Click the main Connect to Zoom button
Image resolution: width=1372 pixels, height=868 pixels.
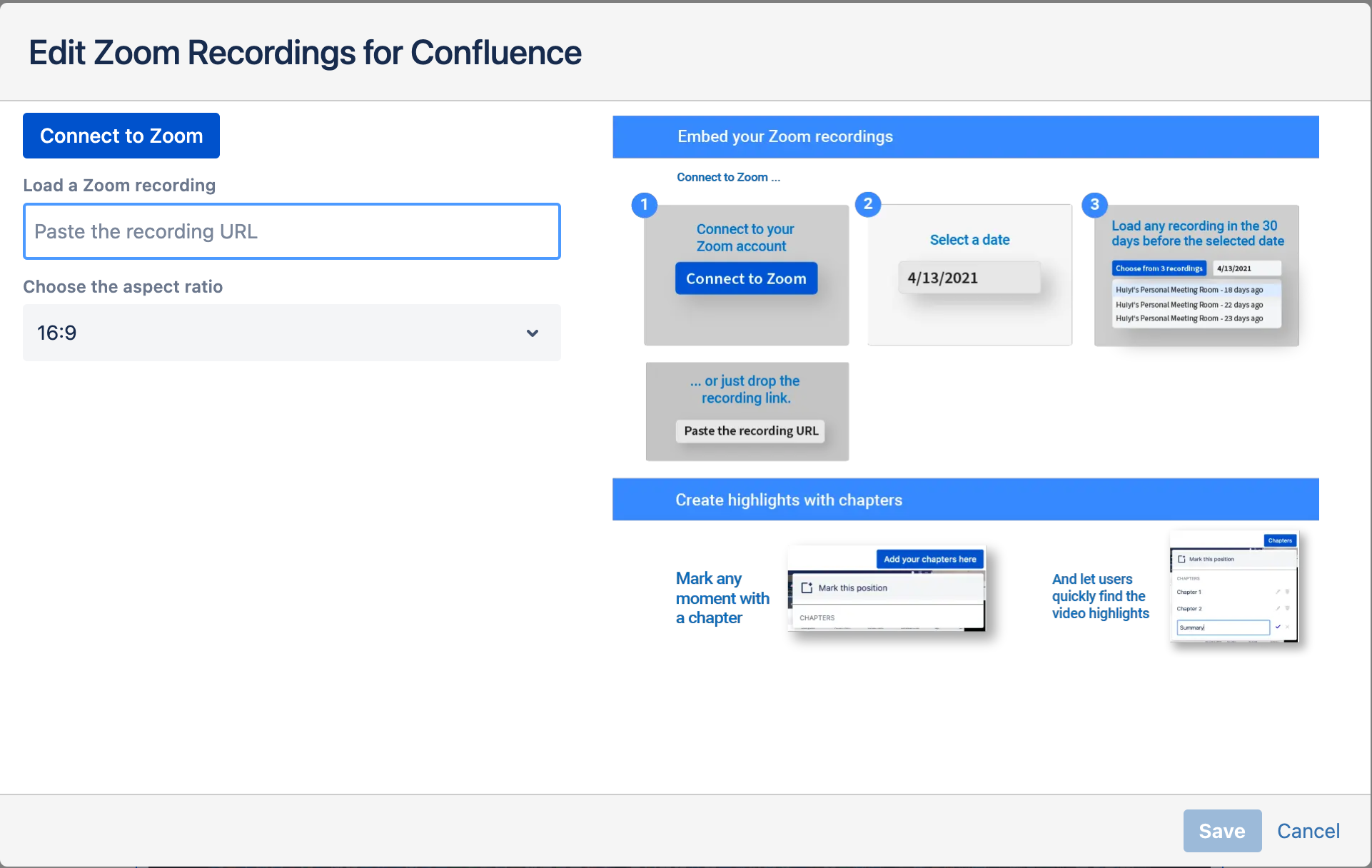121,136
